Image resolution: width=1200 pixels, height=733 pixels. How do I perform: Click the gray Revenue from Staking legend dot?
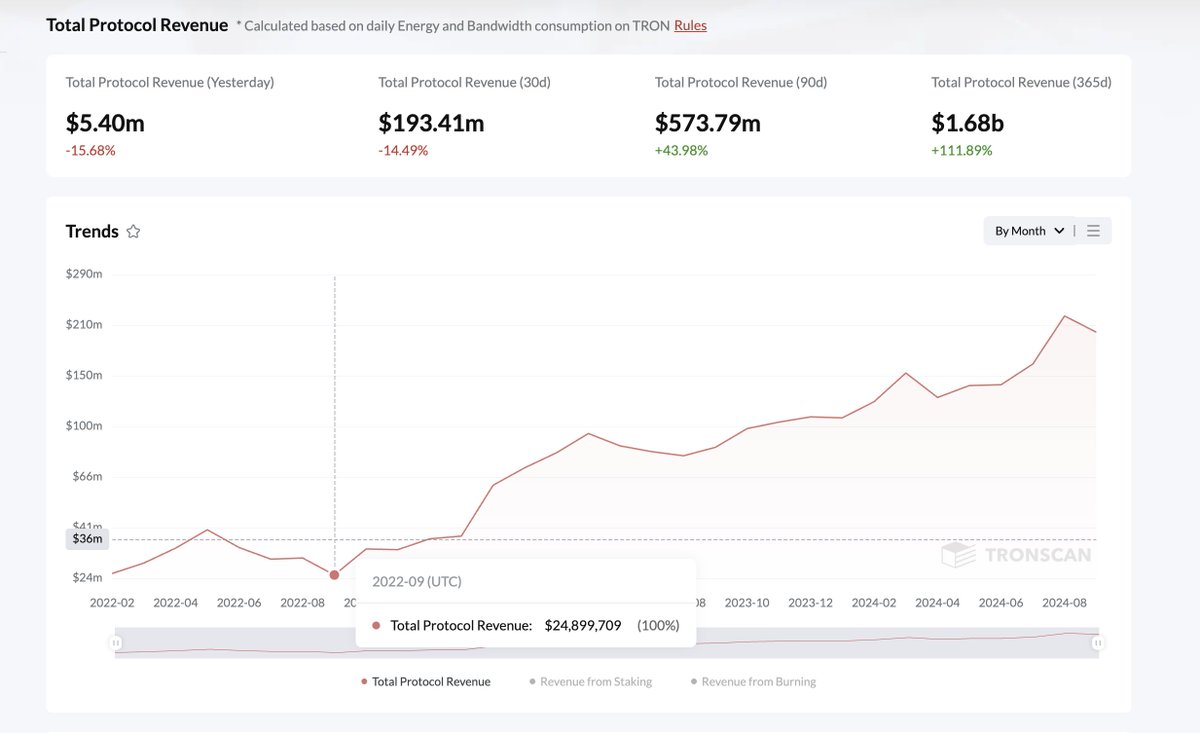point(530,681)
